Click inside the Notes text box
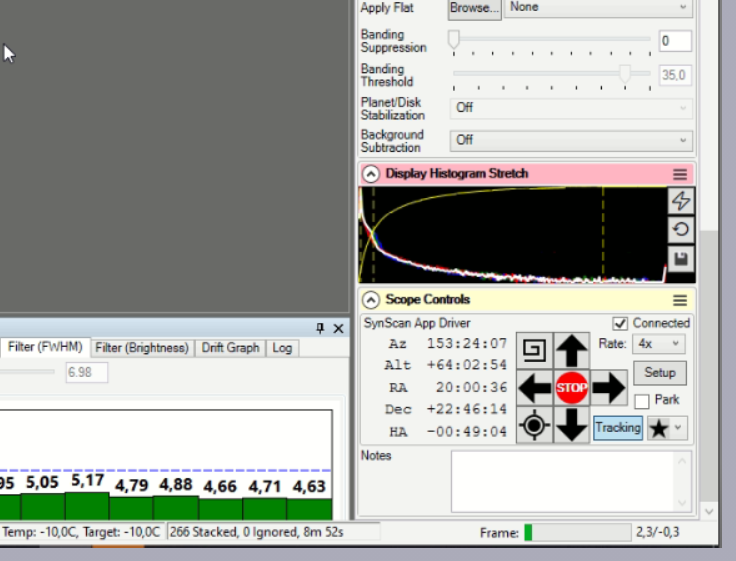The width and height of the screenshot is (736, 561). pyautogui.click(x=571, y=482)
